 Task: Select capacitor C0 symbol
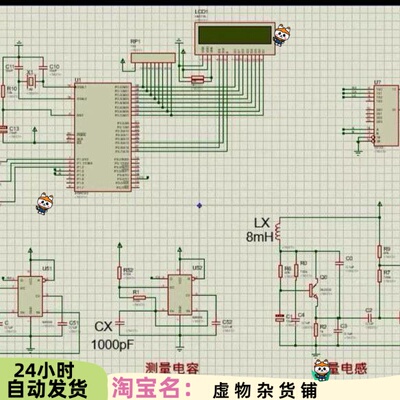point(339,263)
